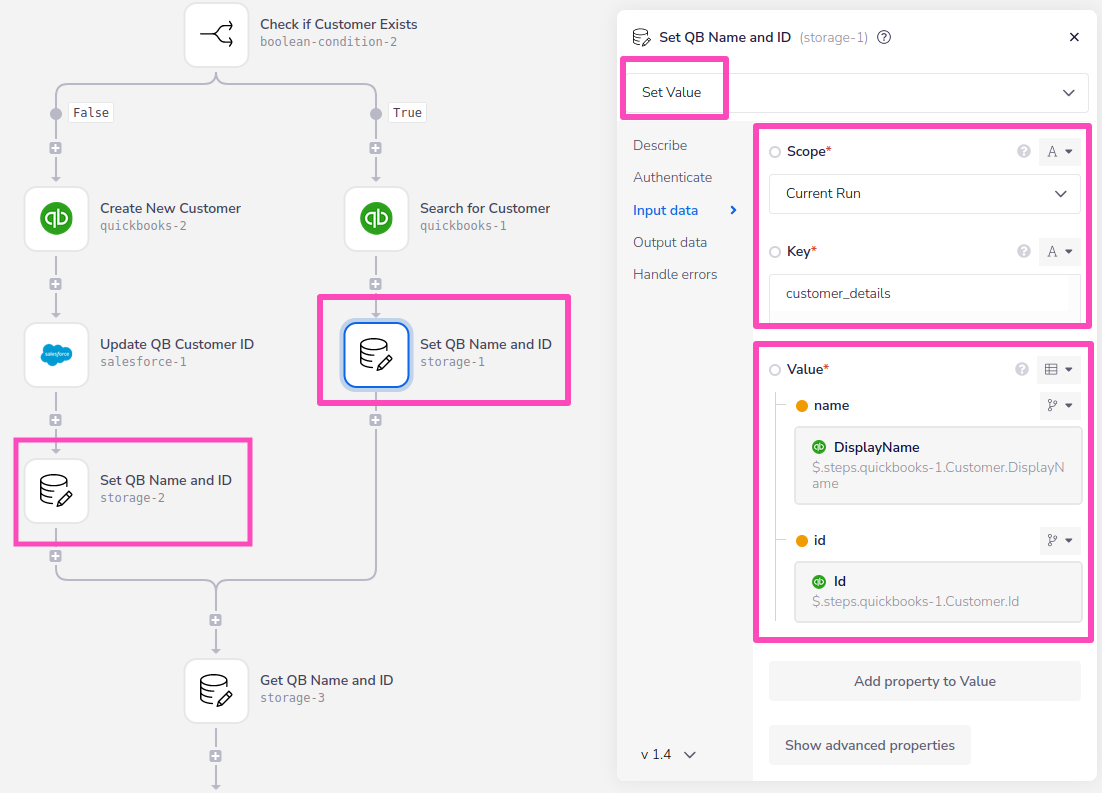The width and height of the screenshot is (1102, 793).
Task: Toggle the radio circle beside Key
Action: 775,252
